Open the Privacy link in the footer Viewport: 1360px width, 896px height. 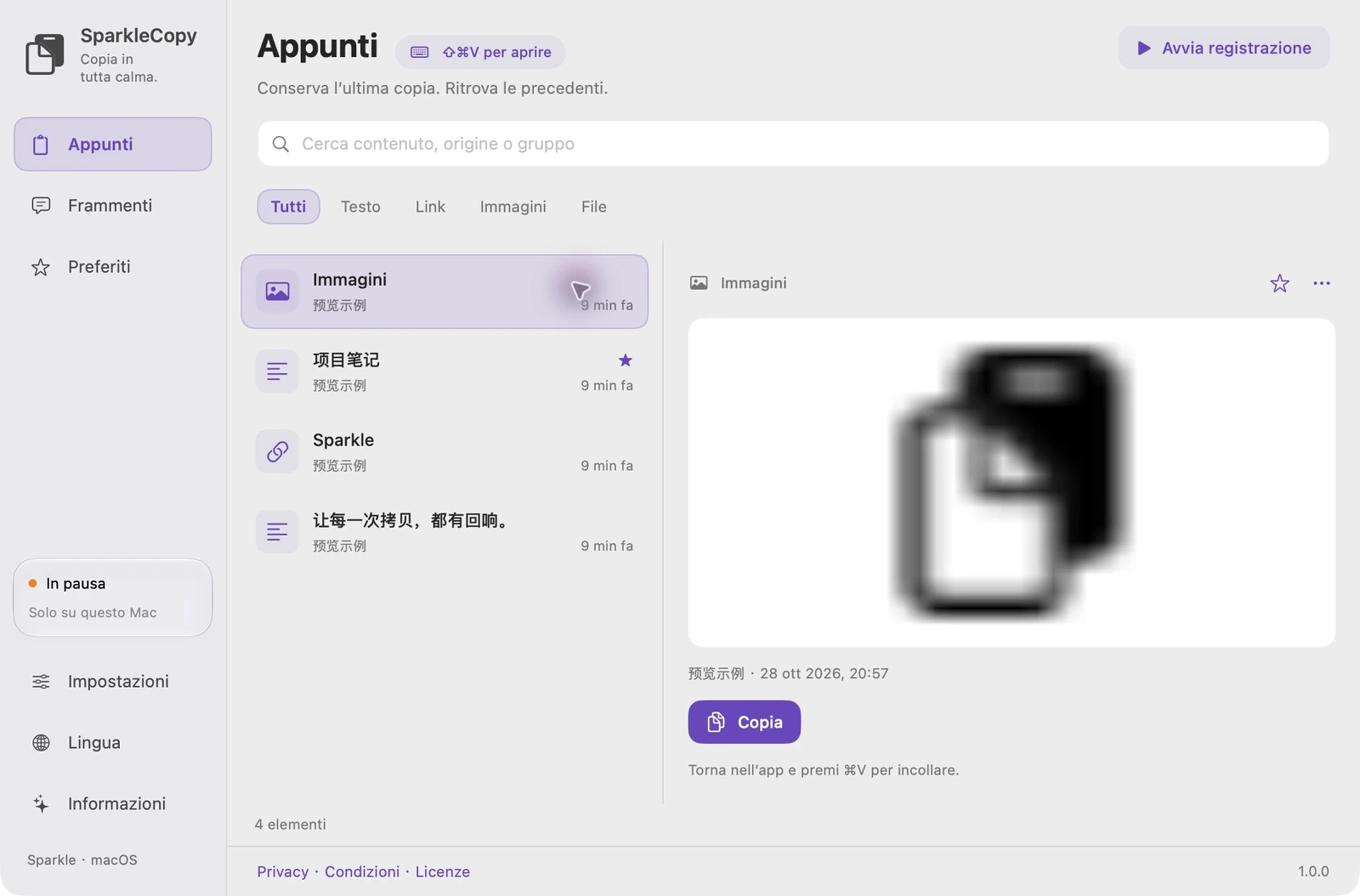[x=283, y=871]
